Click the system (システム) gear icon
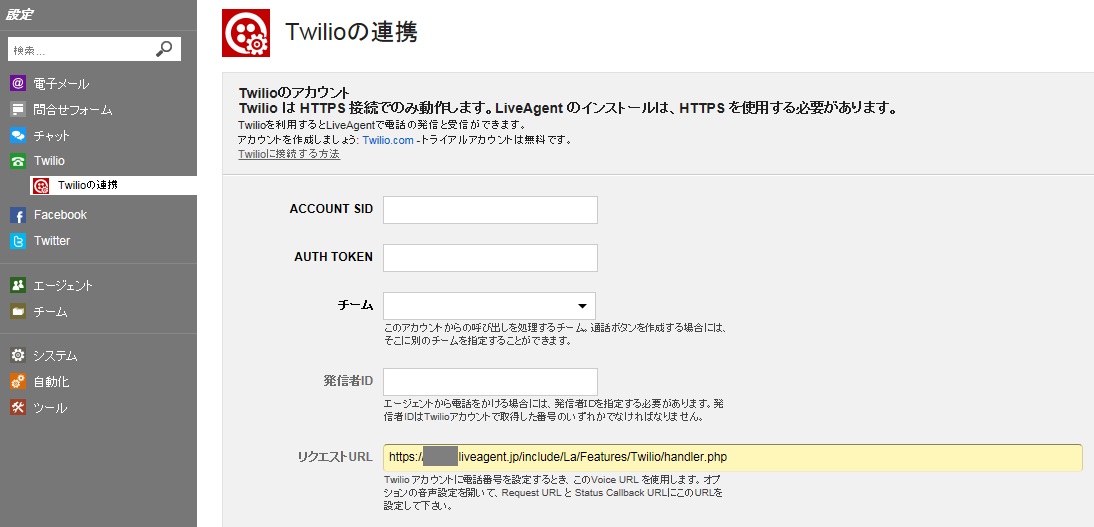Viewport: 1094px width, 527px height. [x=18, y=356]
